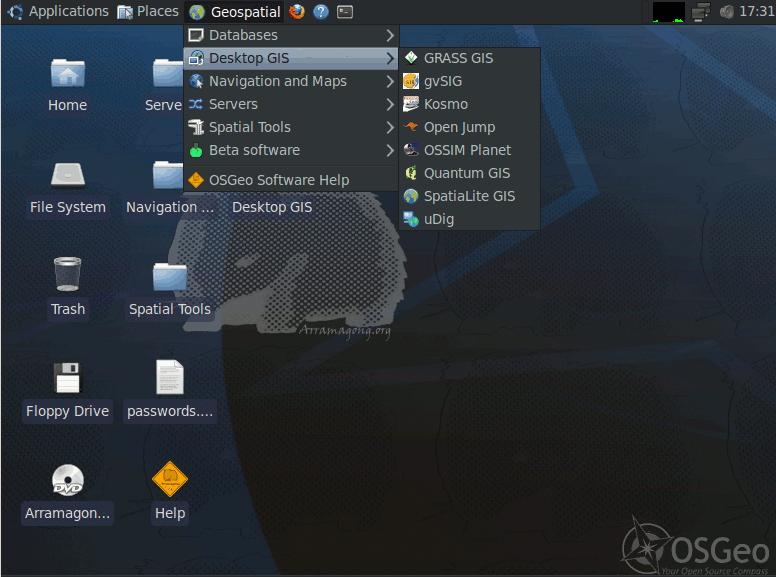Open the Places menu

[x=148, y=11]
